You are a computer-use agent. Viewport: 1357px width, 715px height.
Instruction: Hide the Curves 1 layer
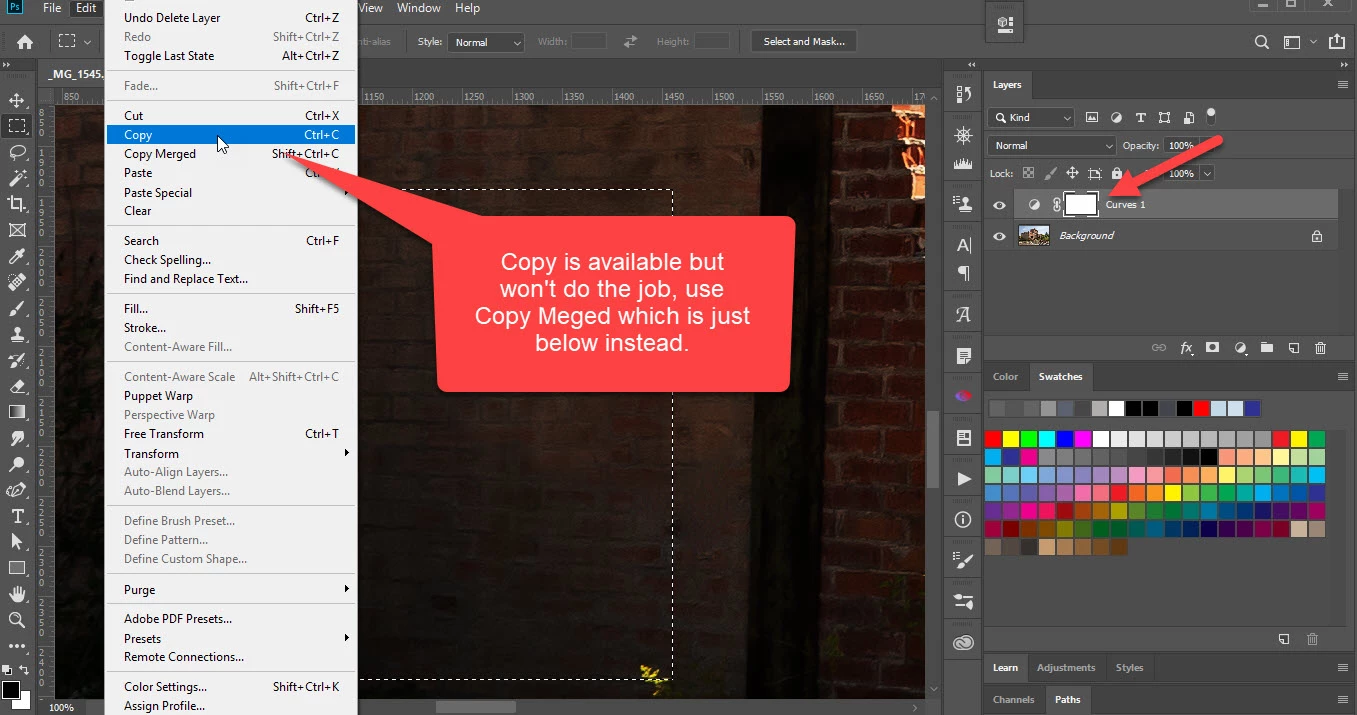coord(999,205)
